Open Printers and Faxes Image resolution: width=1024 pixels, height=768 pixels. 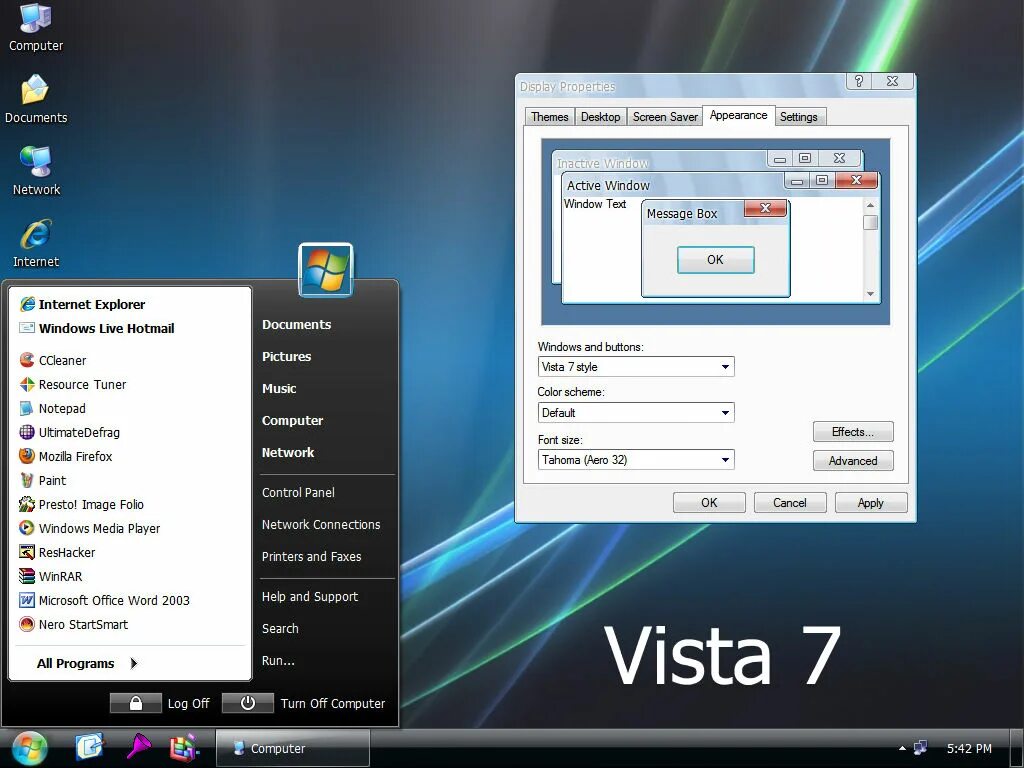click(x=312, y=556)
